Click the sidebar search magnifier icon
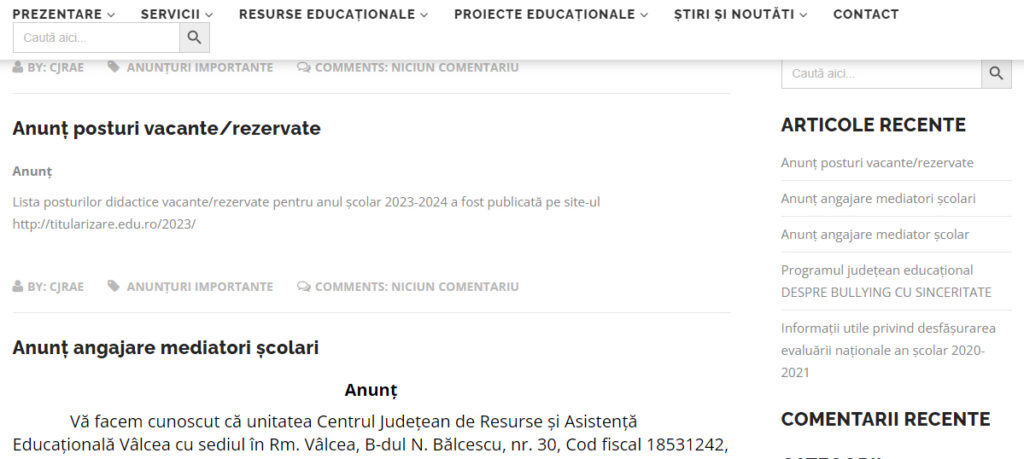This screenshot has height=459, width=1024. coord(996,73)
